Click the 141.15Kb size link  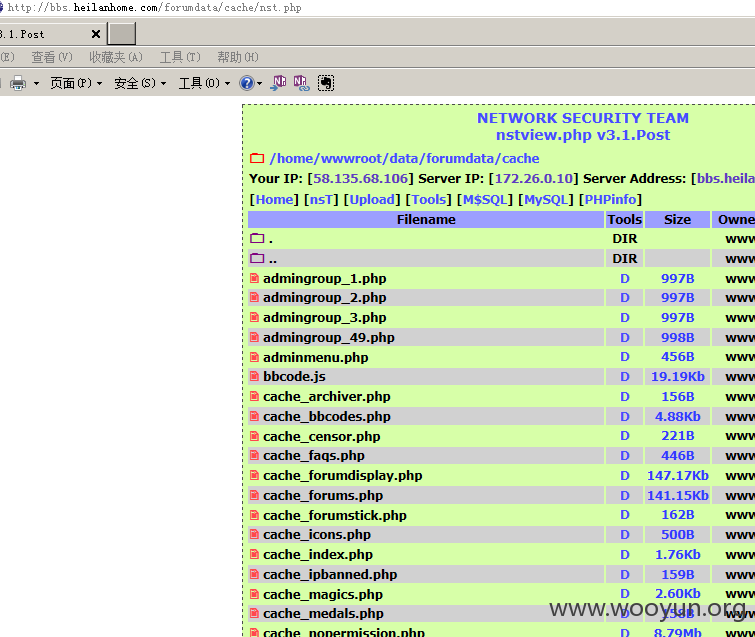pyautogui.click(x=677, y=495)
